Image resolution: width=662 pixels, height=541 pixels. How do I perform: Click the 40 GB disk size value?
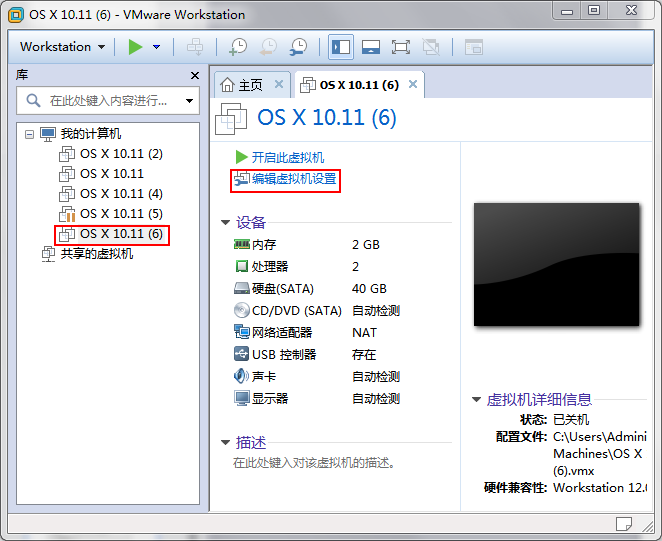click(369, 288)
